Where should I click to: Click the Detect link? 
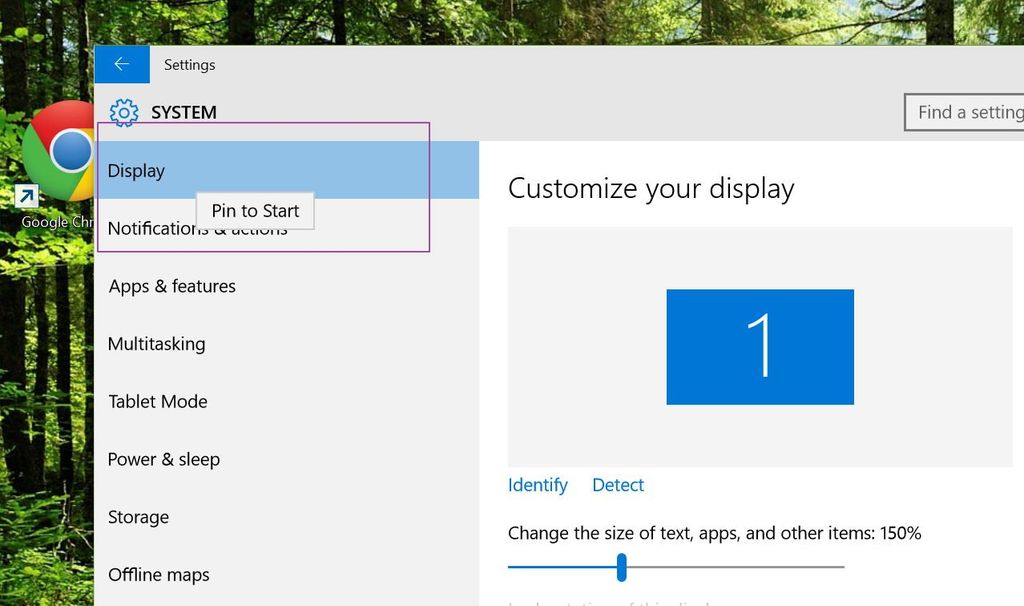click(617, 485)
